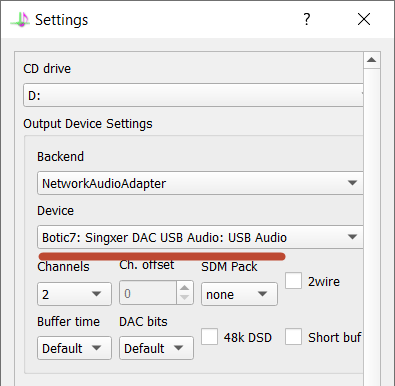Image resolution: width=395 pixels, height=386 pixels.
Task: Close the Settings dialog
Action: (x=364, y=19)
